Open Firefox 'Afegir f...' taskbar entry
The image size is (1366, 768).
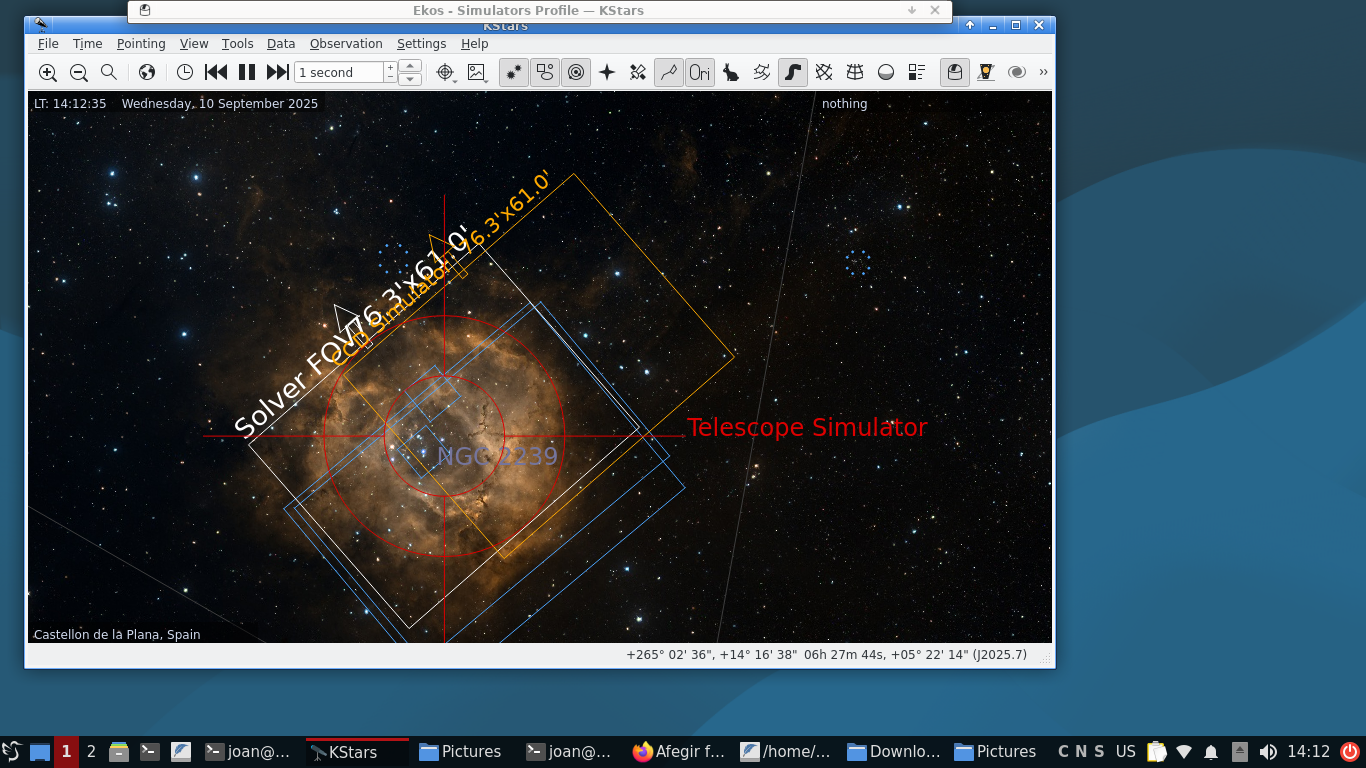tap(680, 752)
